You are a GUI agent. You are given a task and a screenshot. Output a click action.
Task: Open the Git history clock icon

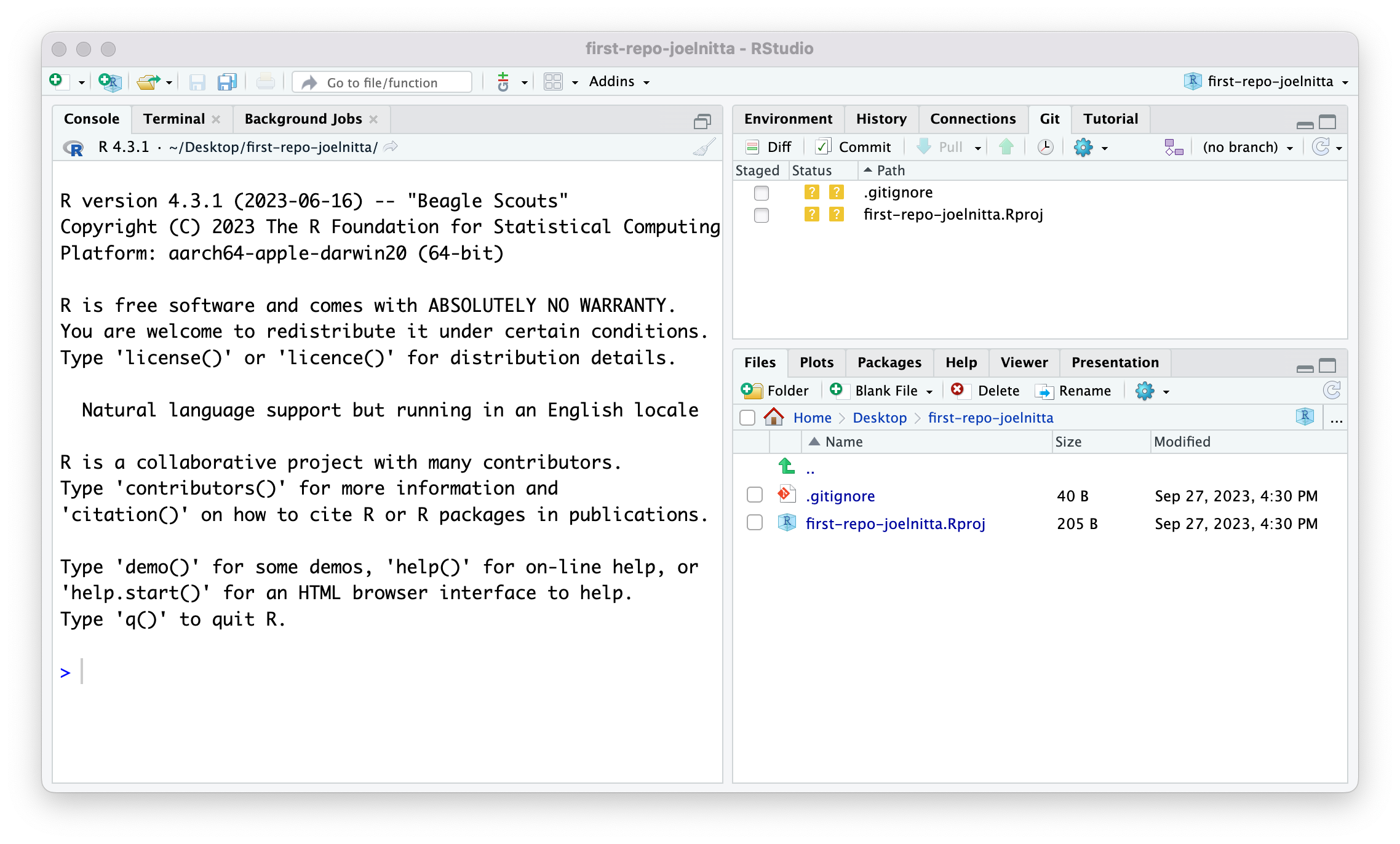click(1045, 147)
